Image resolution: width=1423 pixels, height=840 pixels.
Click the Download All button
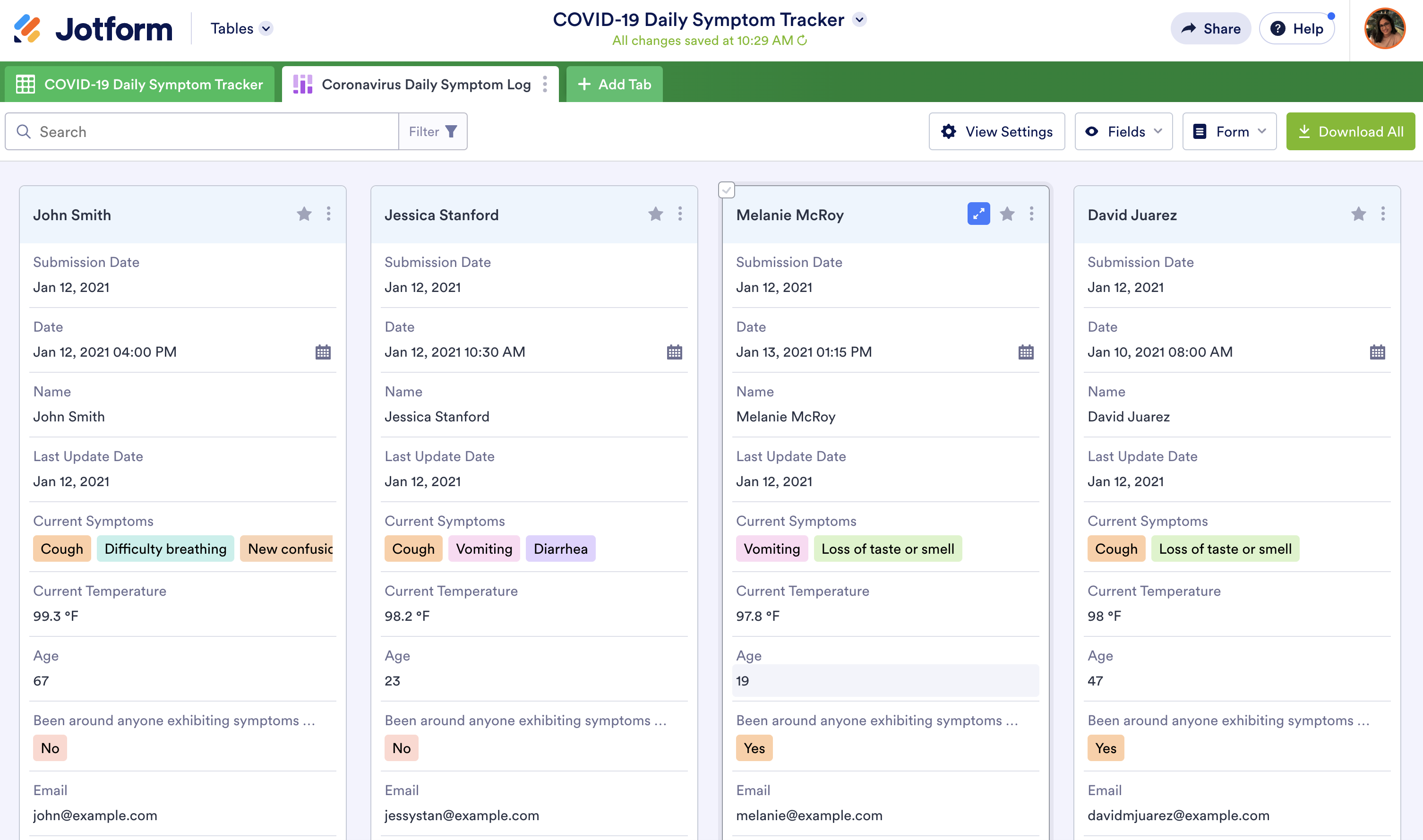1350,131
